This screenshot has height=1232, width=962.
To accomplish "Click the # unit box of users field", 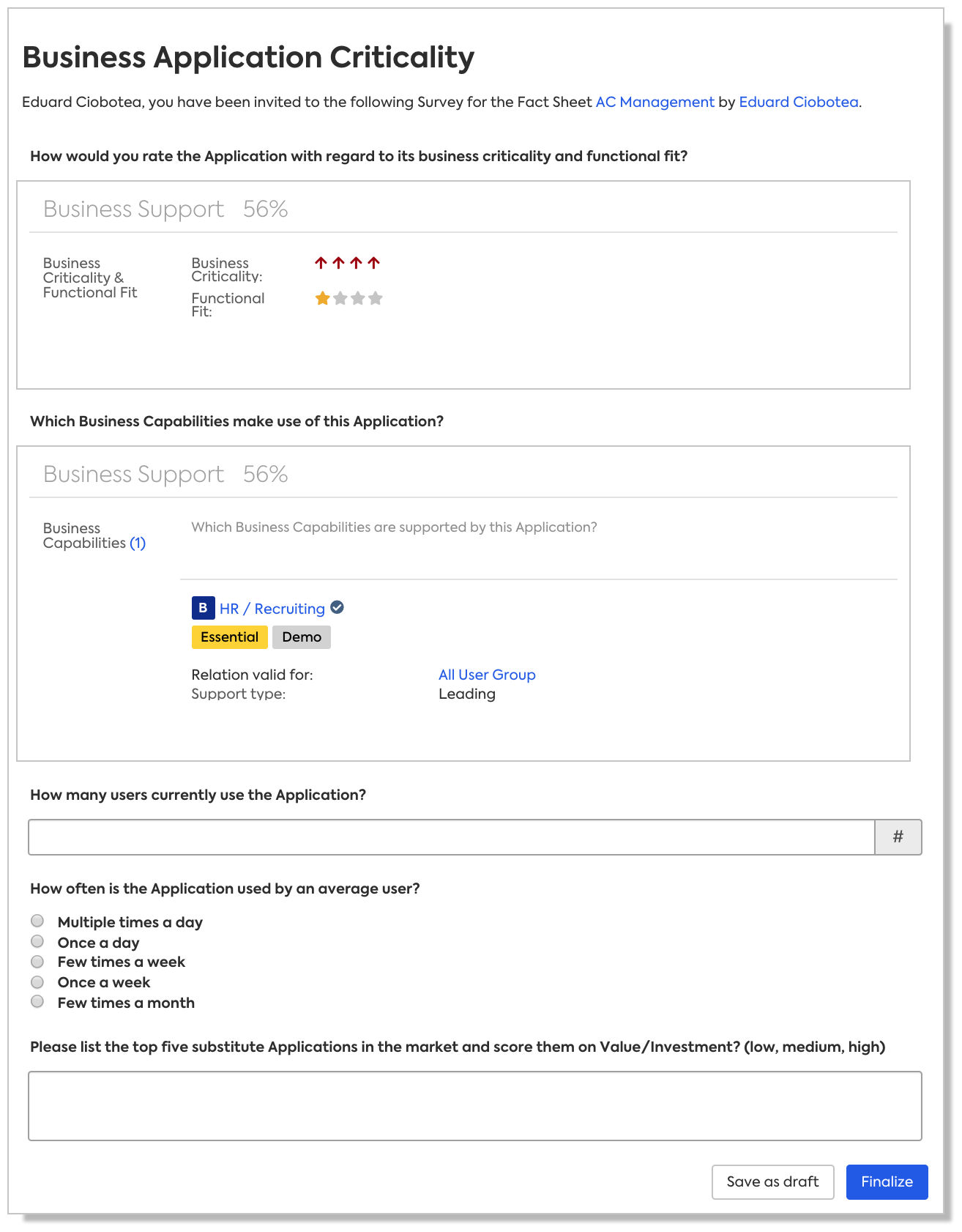I will pos(898,836).
